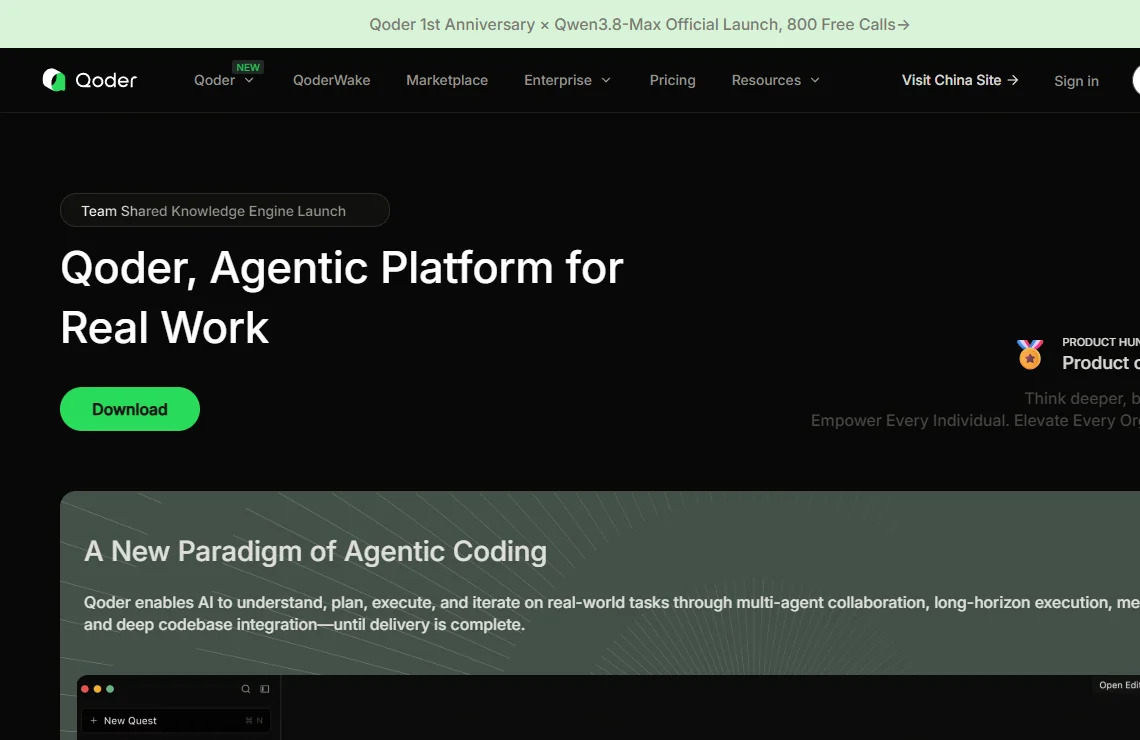Open the QoderWake nav item
1140x740 pixels.
tap(332, 80)
